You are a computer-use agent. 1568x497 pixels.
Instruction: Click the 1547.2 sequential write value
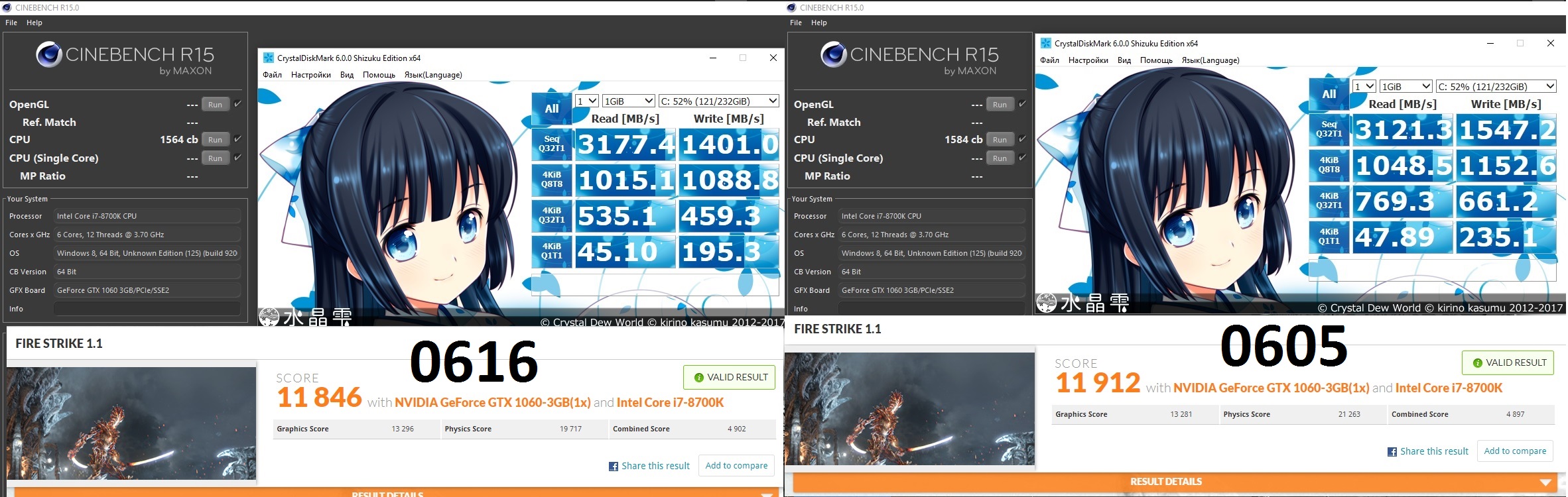pos(1506,130)
